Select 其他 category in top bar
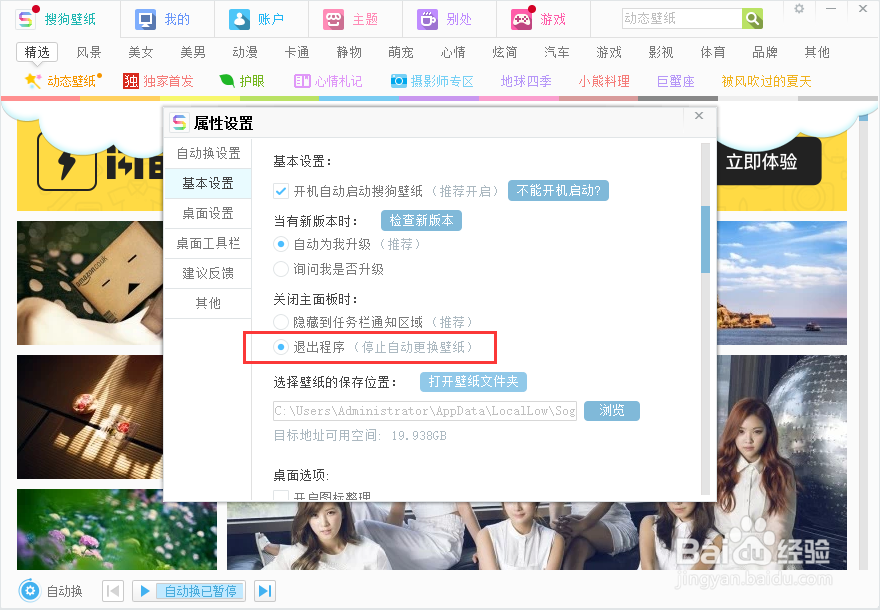The width and height of the screenshot is (880, 610). 817,52
